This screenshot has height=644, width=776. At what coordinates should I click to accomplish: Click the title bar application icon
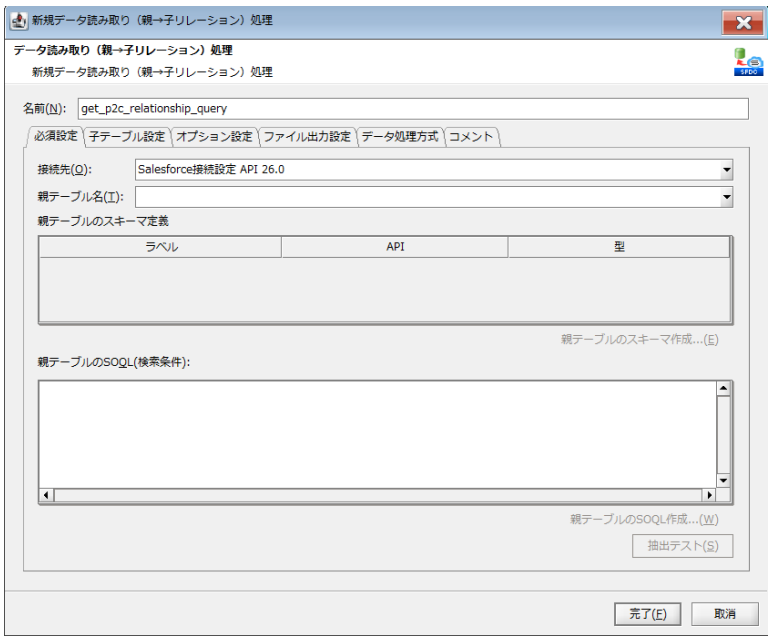[19, 21]
